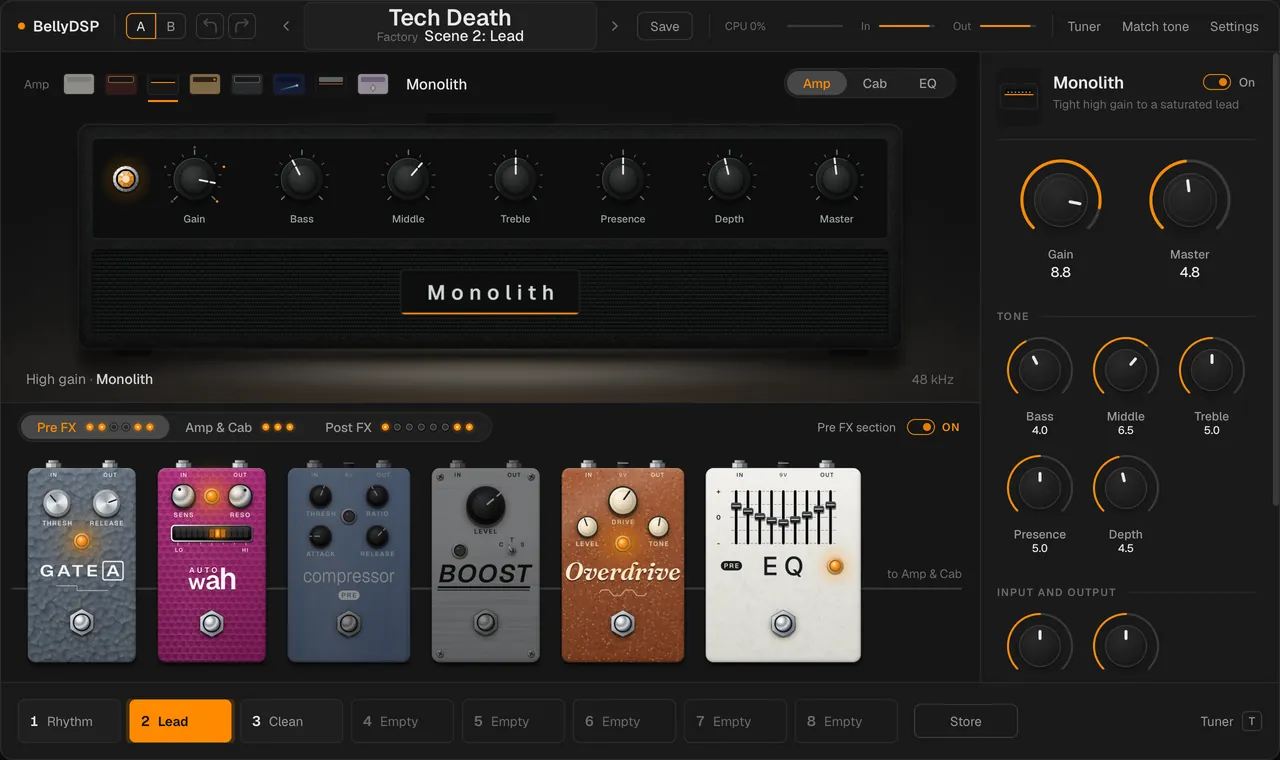Screen dimensions: 1280x760
Task: Open Settings
Action: [x=1234, y=26]
